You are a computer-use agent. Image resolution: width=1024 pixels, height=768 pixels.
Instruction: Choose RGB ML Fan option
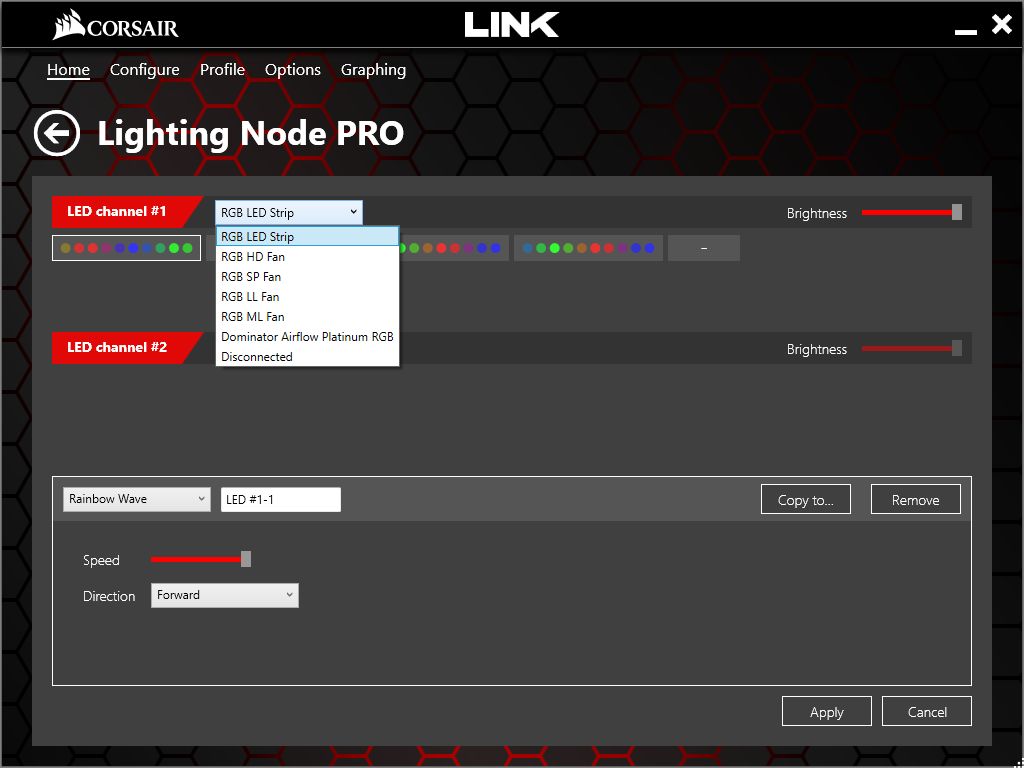click(307, 317)
